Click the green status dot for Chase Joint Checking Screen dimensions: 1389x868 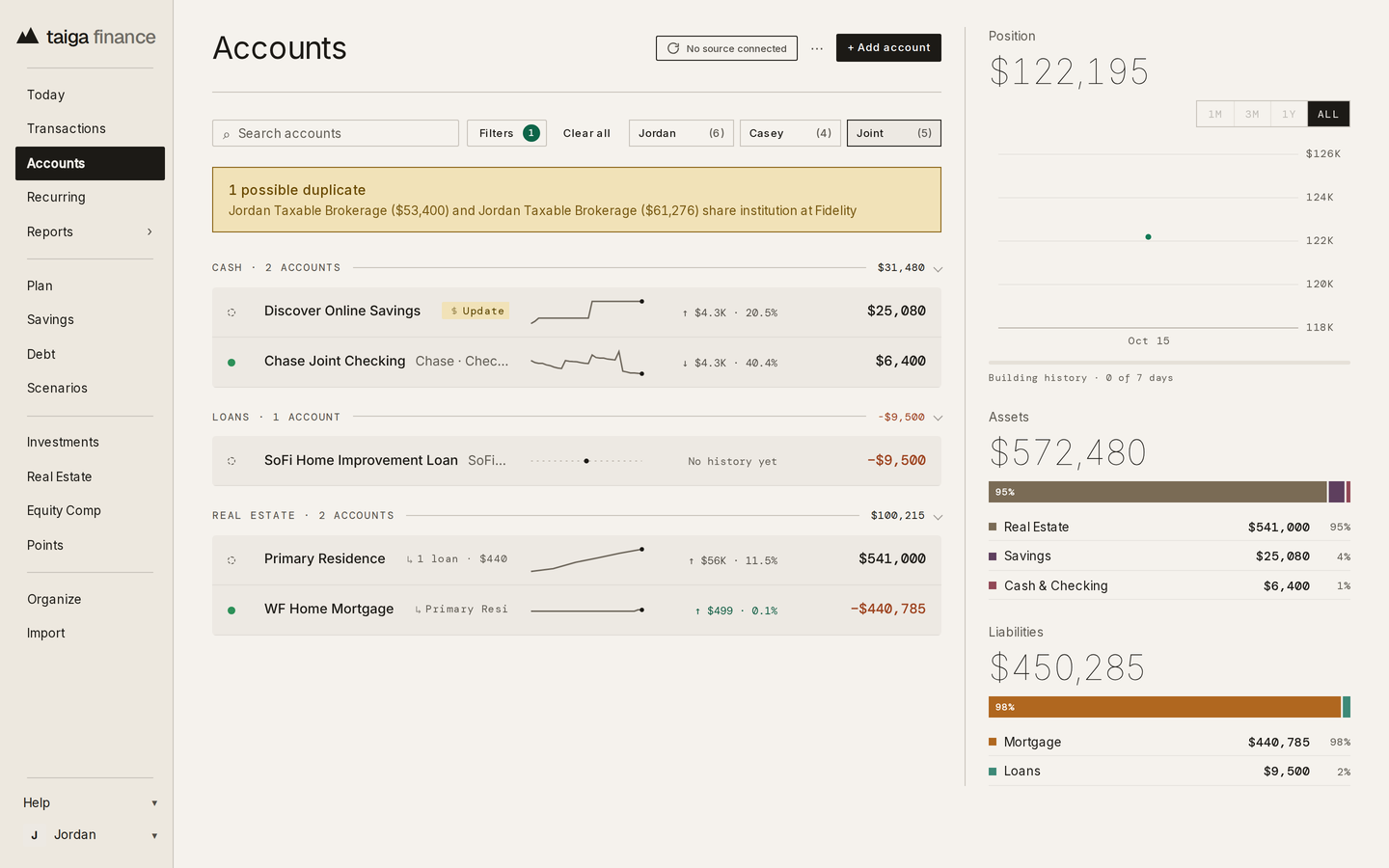point(231,363)
